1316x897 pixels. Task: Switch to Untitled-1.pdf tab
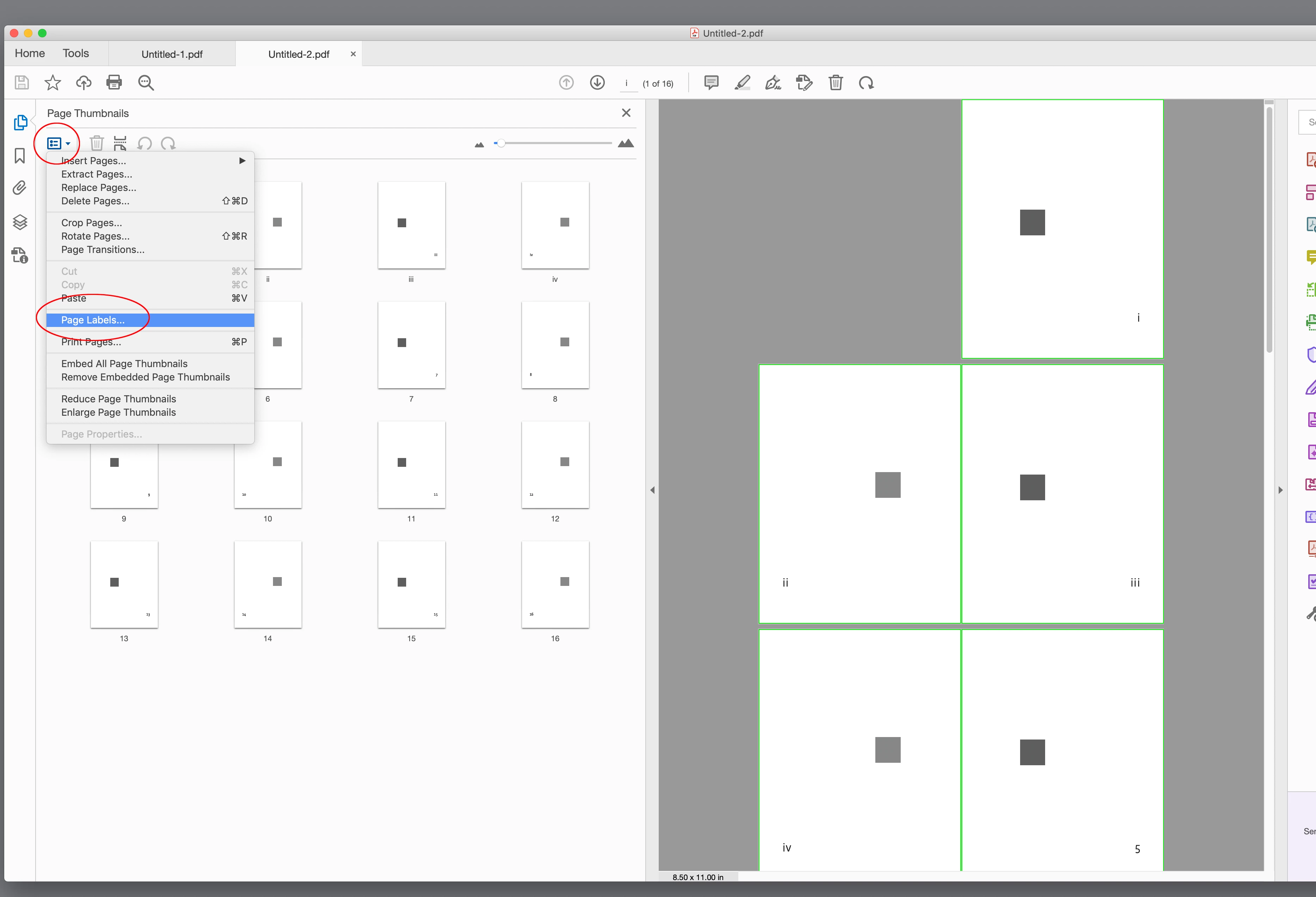pos(172,54)
